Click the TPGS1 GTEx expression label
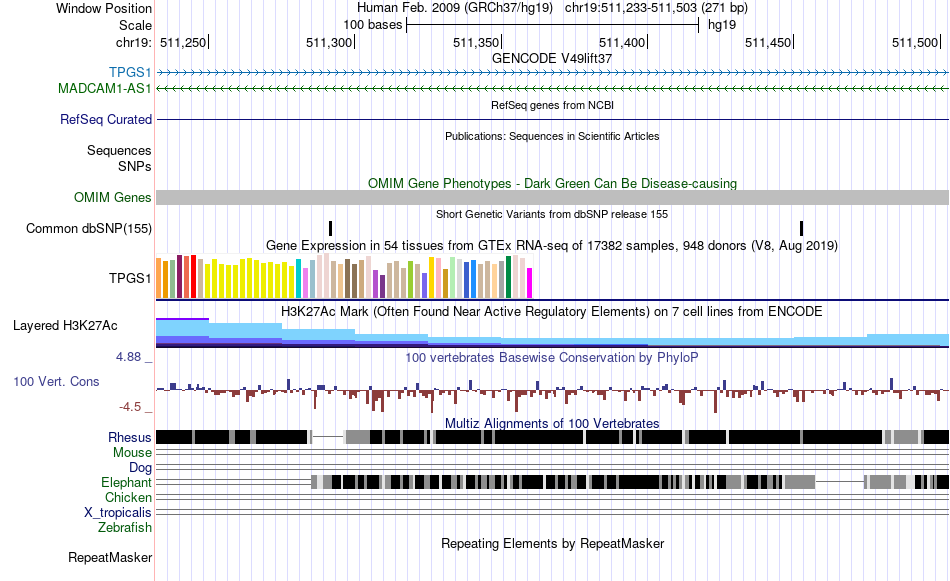Image resolution: width=950 pixels, height=581 pixels. 130,278
